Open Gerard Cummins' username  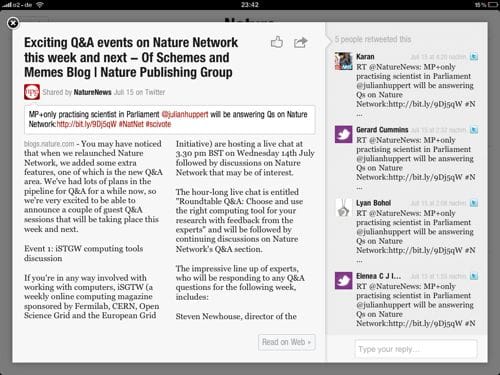point(382,130)
